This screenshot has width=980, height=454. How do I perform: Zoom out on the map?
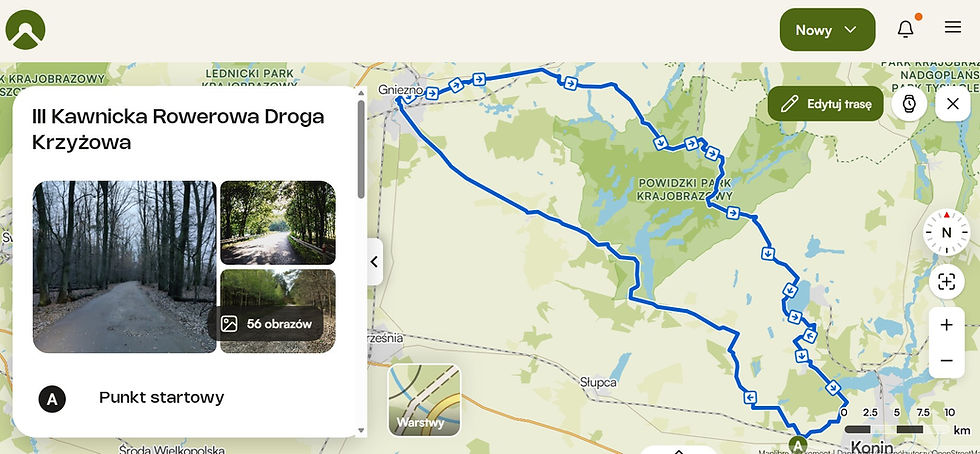pos(946,361)
